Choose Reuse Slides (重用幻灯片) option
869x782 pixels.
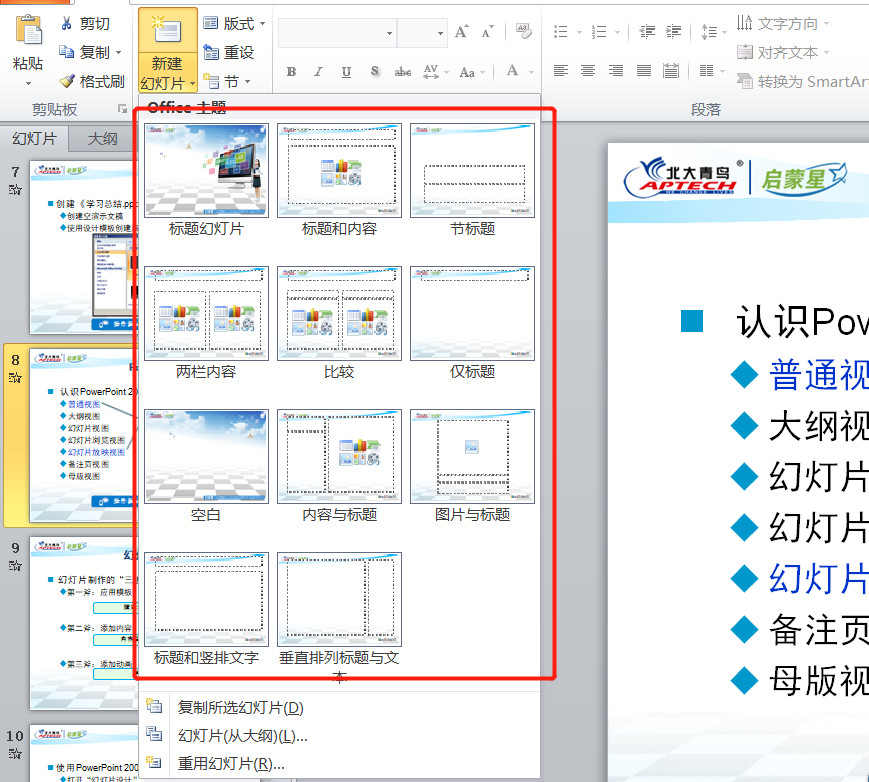[230, 764]
